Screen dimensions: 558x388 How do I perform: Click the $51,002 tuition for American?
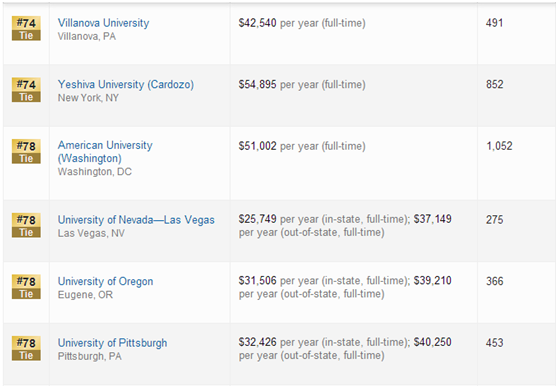(258, 146)
